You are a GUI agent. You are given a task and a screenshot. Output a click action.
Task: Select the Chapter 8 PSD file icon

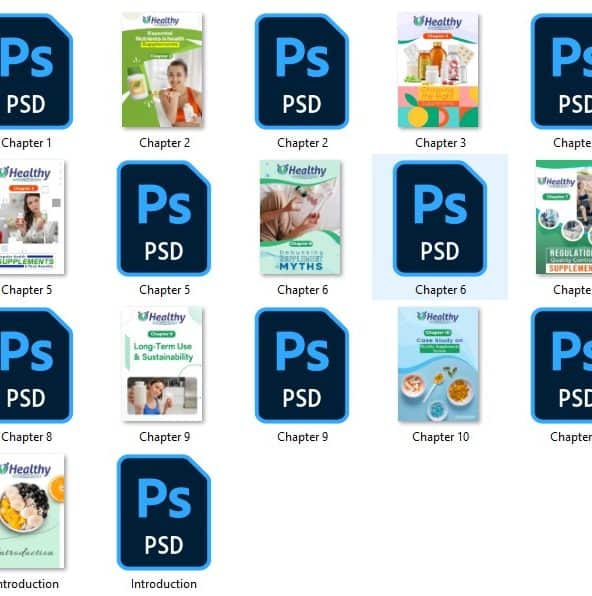click(x=35, y=365)
